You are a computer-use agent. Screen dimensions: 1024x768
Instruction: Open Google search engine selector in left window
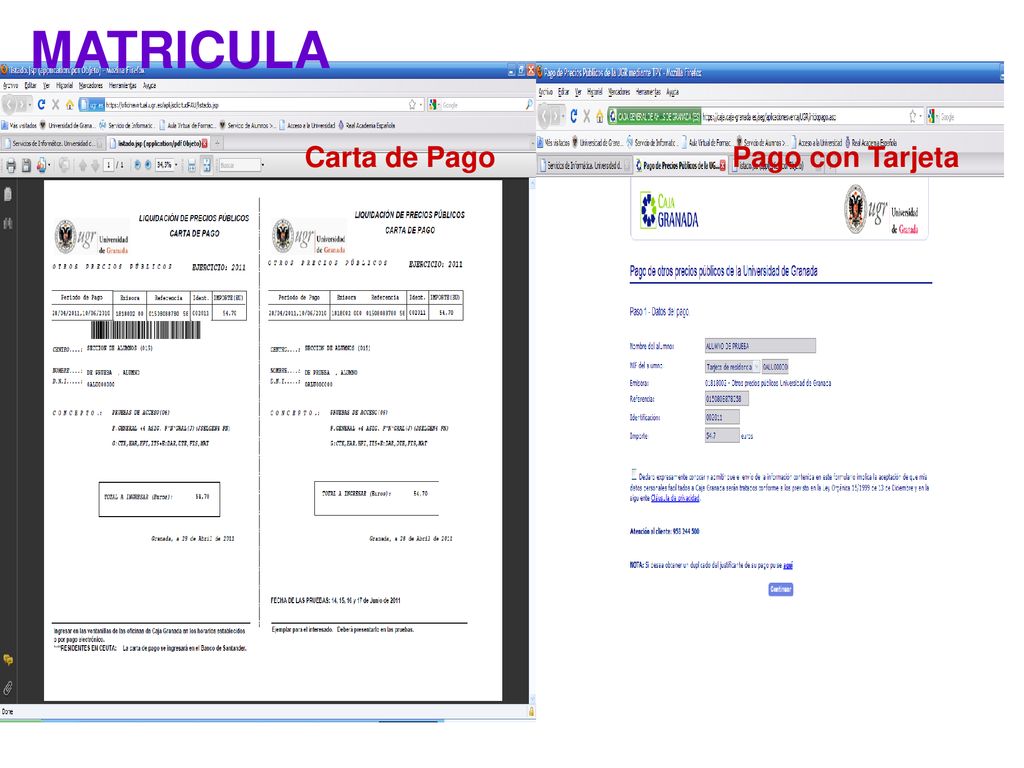point(435,104)
